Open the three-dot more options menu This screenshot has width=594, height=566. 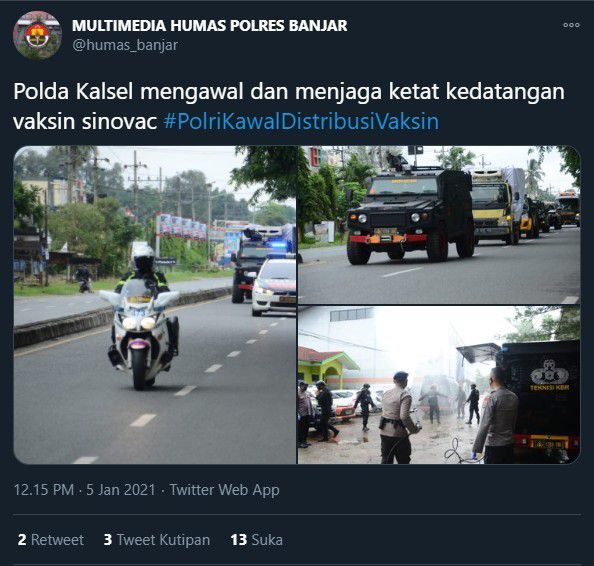tap(571, 25)
